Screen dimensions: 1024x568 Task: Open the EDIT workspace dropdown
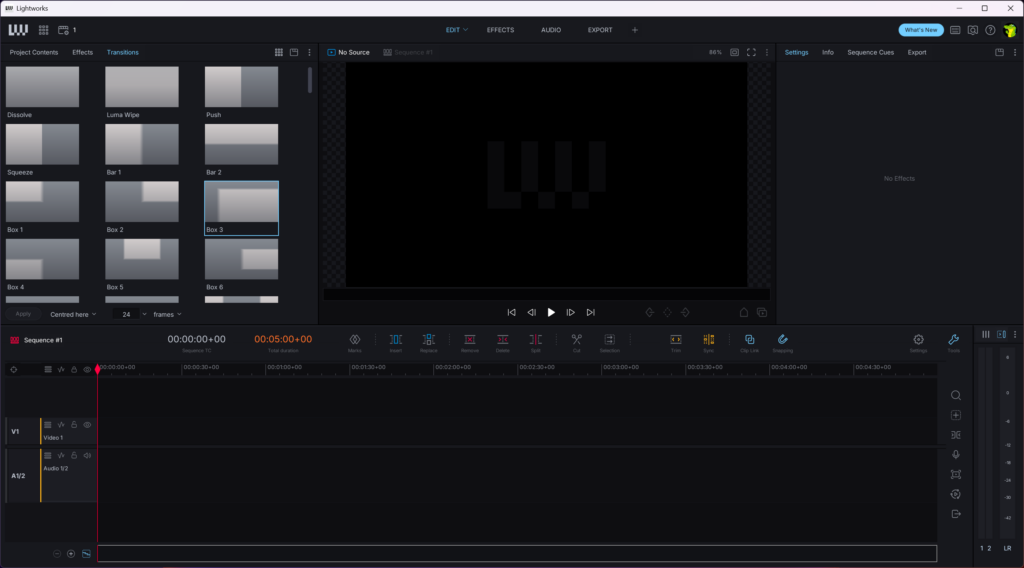pos(456,30)
